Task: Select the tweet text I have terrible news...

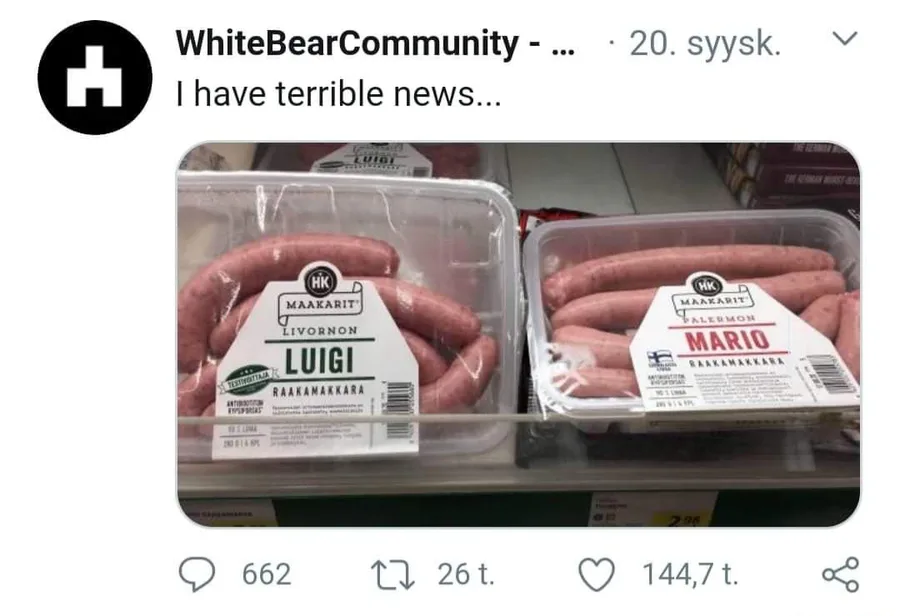Action: (x=339, y=94)
